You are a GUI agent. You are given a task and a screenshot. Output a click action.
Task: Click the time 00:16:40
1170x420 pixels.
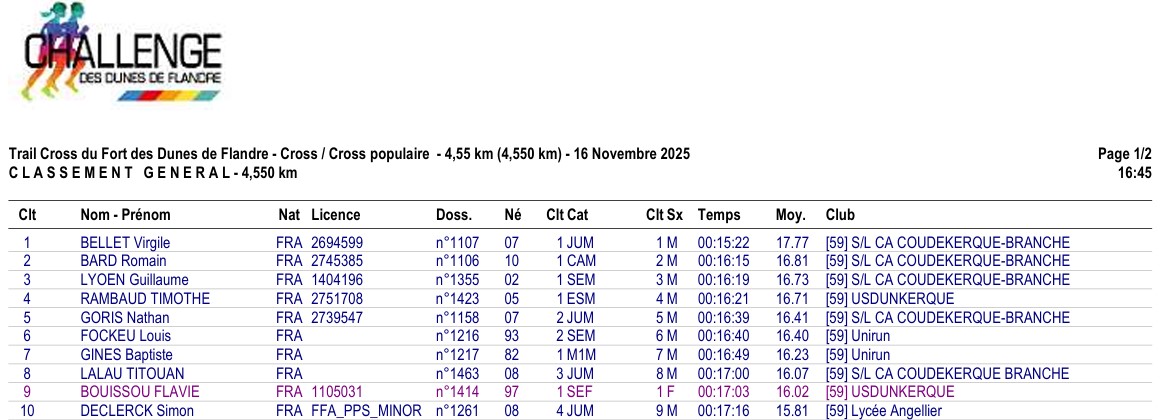pyautogui.click(x=723, y=336)
